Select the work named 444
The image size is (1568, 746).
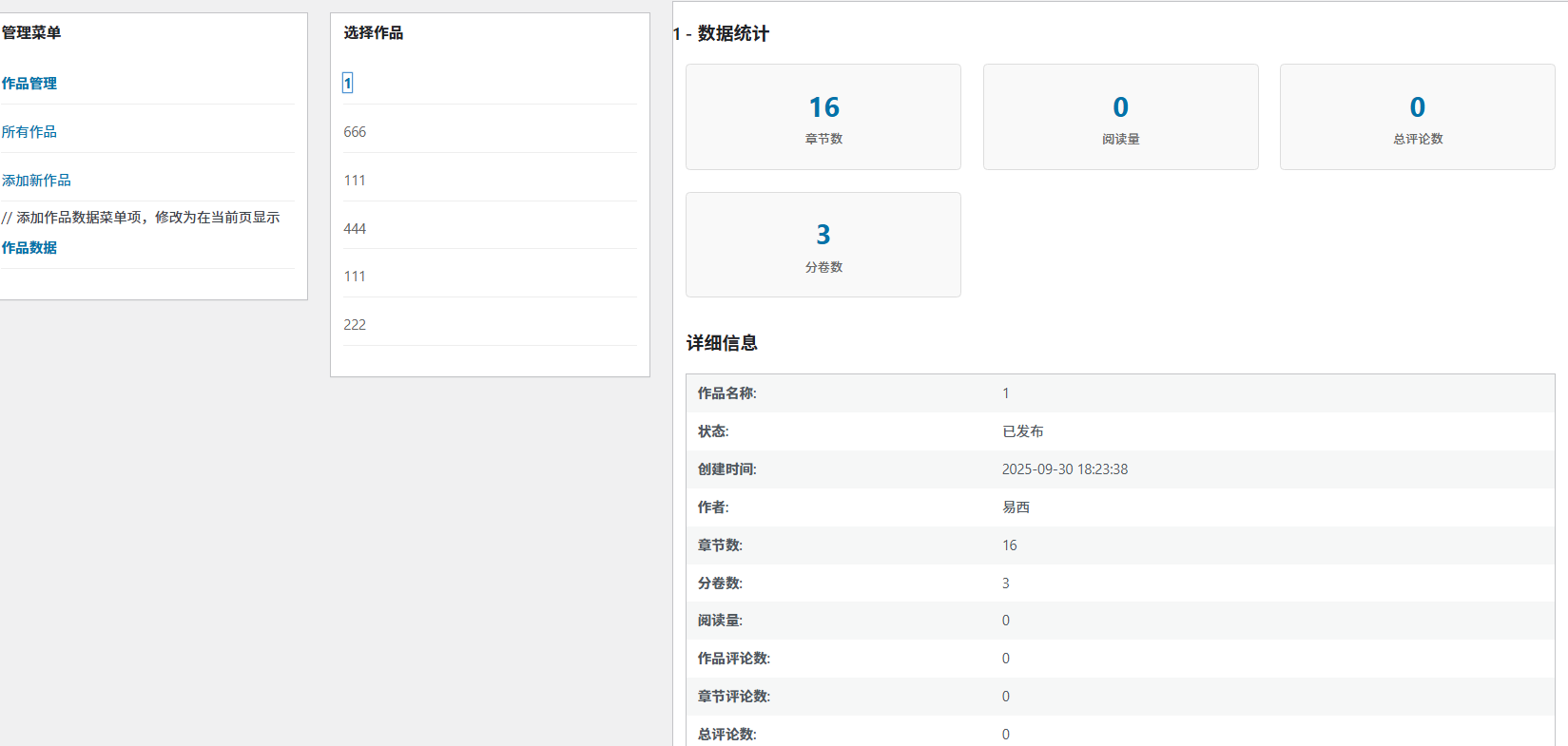coord(355,229)
